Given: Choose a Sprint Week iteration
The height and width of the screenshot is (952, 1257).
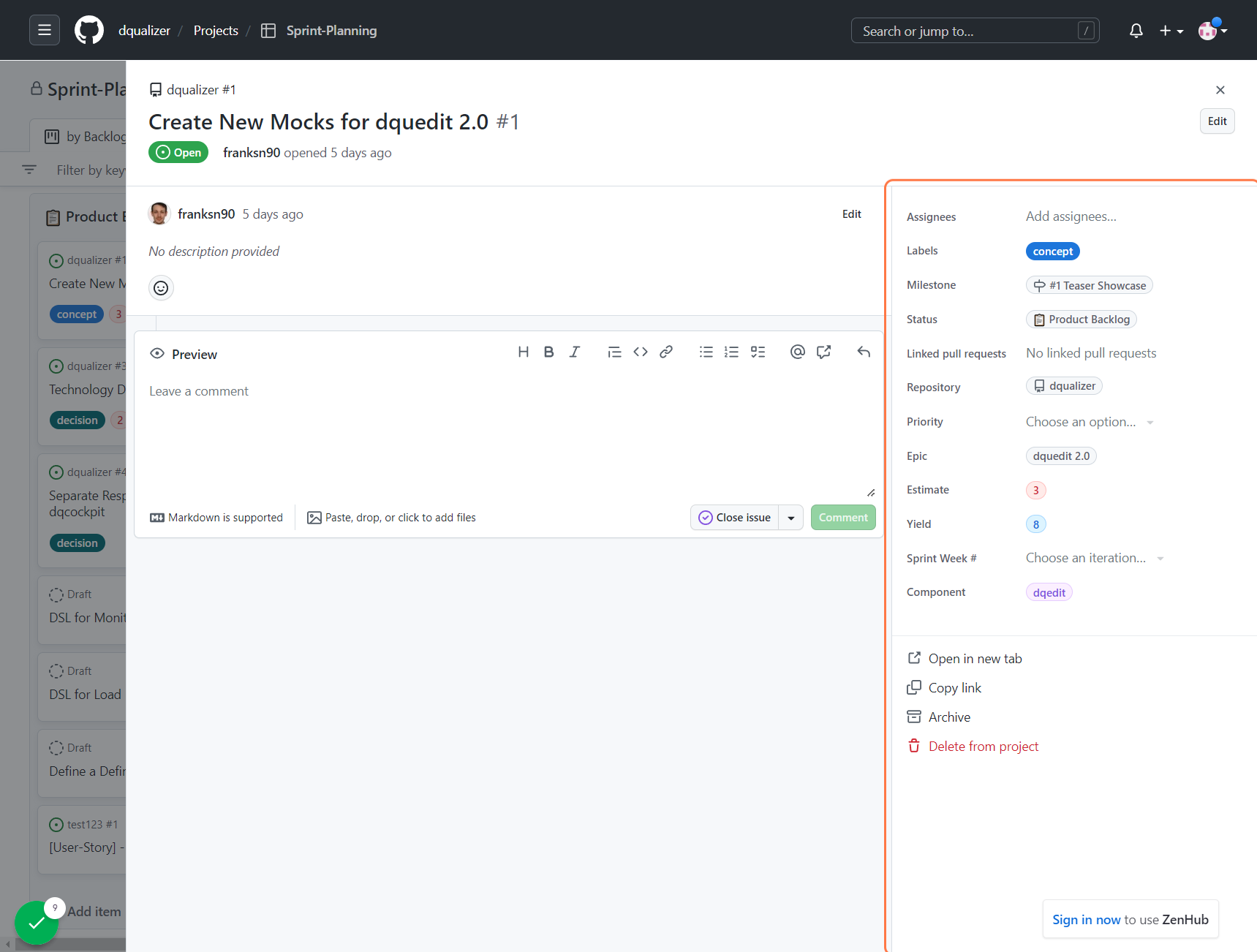Looking at the screenshot, I should (1095, 558).
